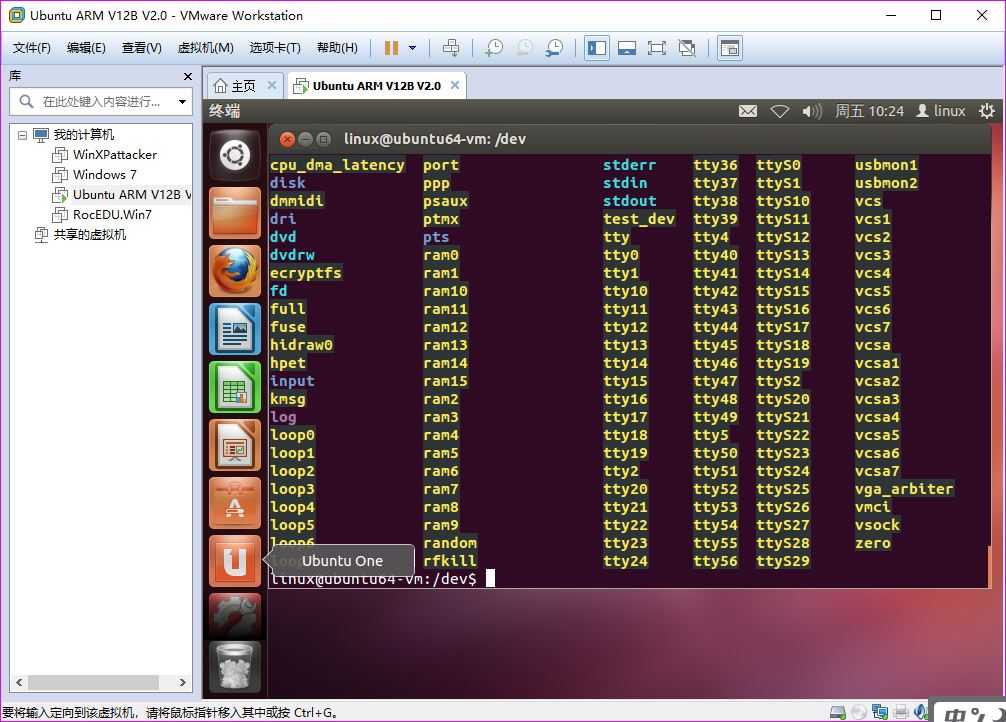Minimize the terminal window

point(305,139)
